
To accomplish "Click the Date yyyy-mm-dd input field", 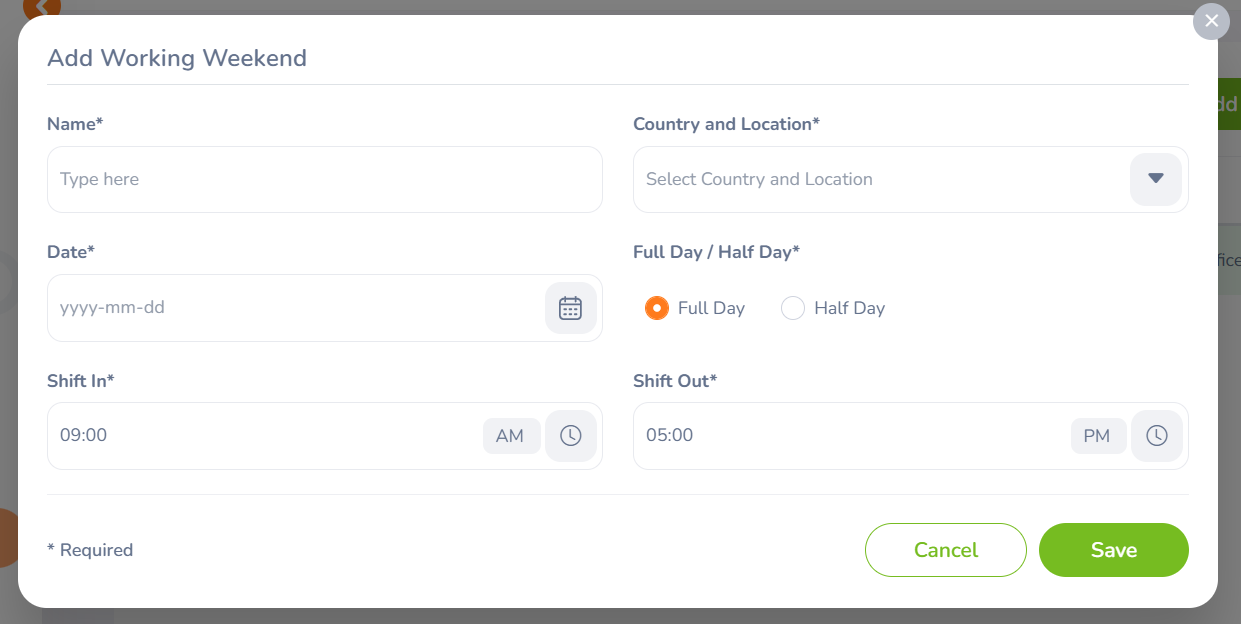I will pyautogui.click(x=295, y=308).
